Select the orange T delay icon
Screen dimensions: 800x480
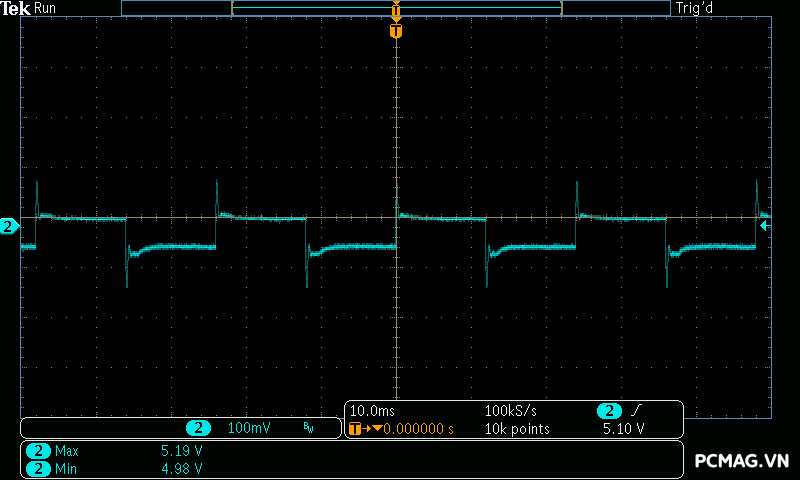pyautogui.click(x=356, y=429)
